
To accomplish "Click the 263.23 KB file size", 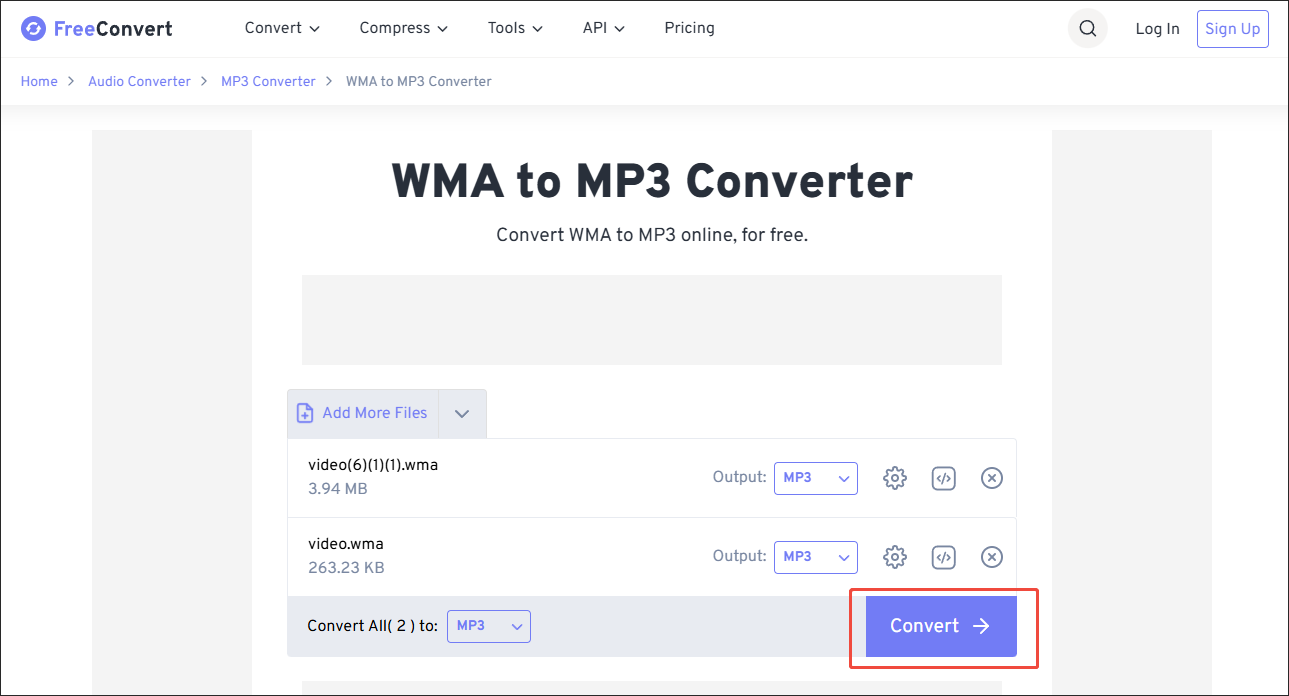I will [x=346, y=568].
